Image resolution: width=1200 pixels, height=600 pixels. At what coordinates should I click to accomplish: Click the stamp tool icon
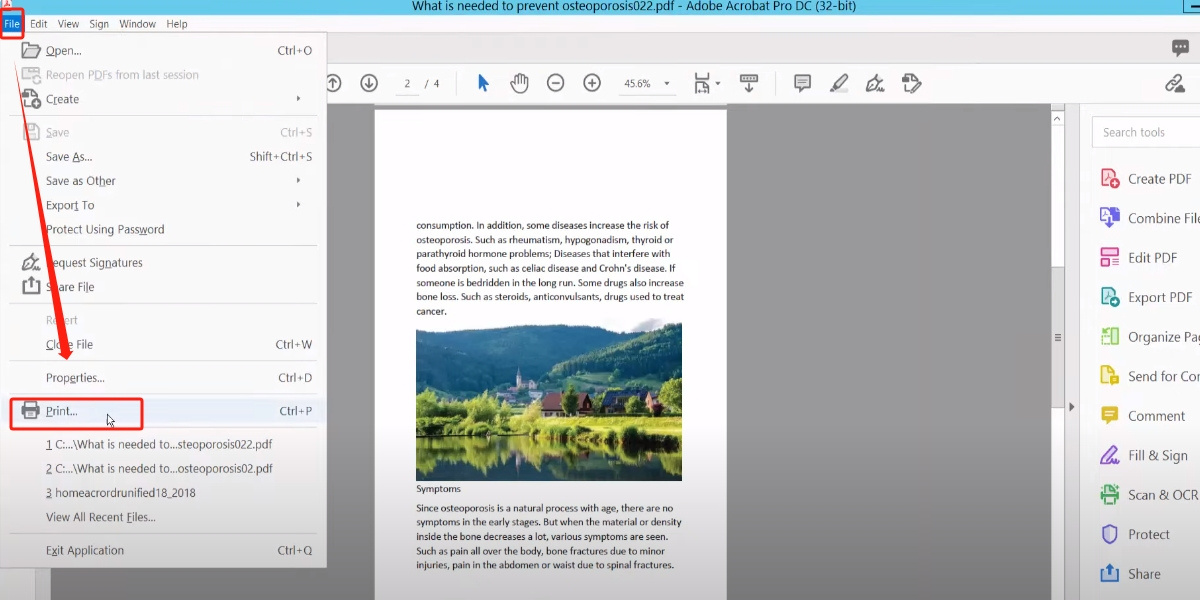coord(911,83)
